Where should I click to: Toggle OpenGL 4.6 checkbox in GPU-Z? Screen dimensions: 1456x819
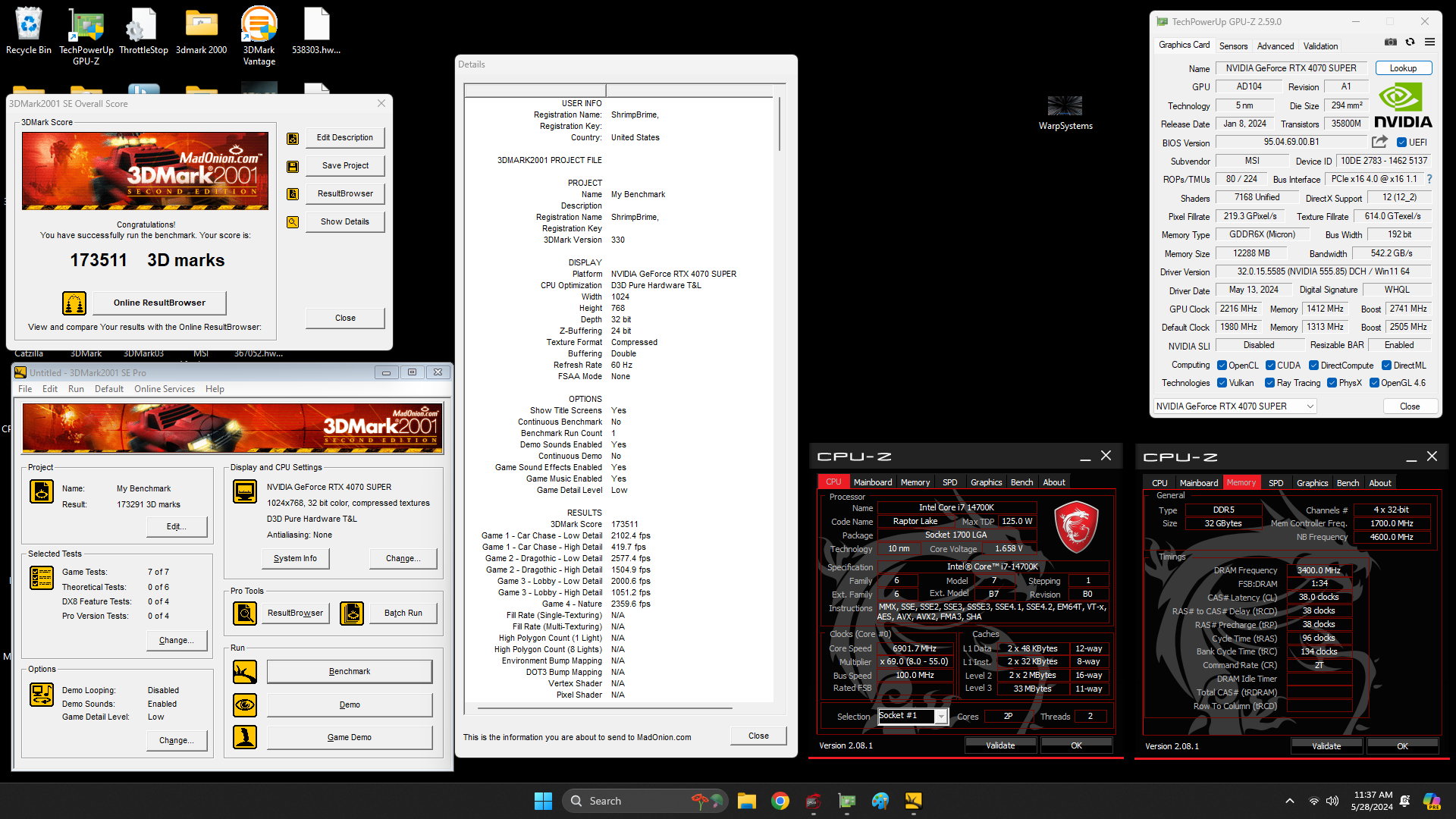1374,383
